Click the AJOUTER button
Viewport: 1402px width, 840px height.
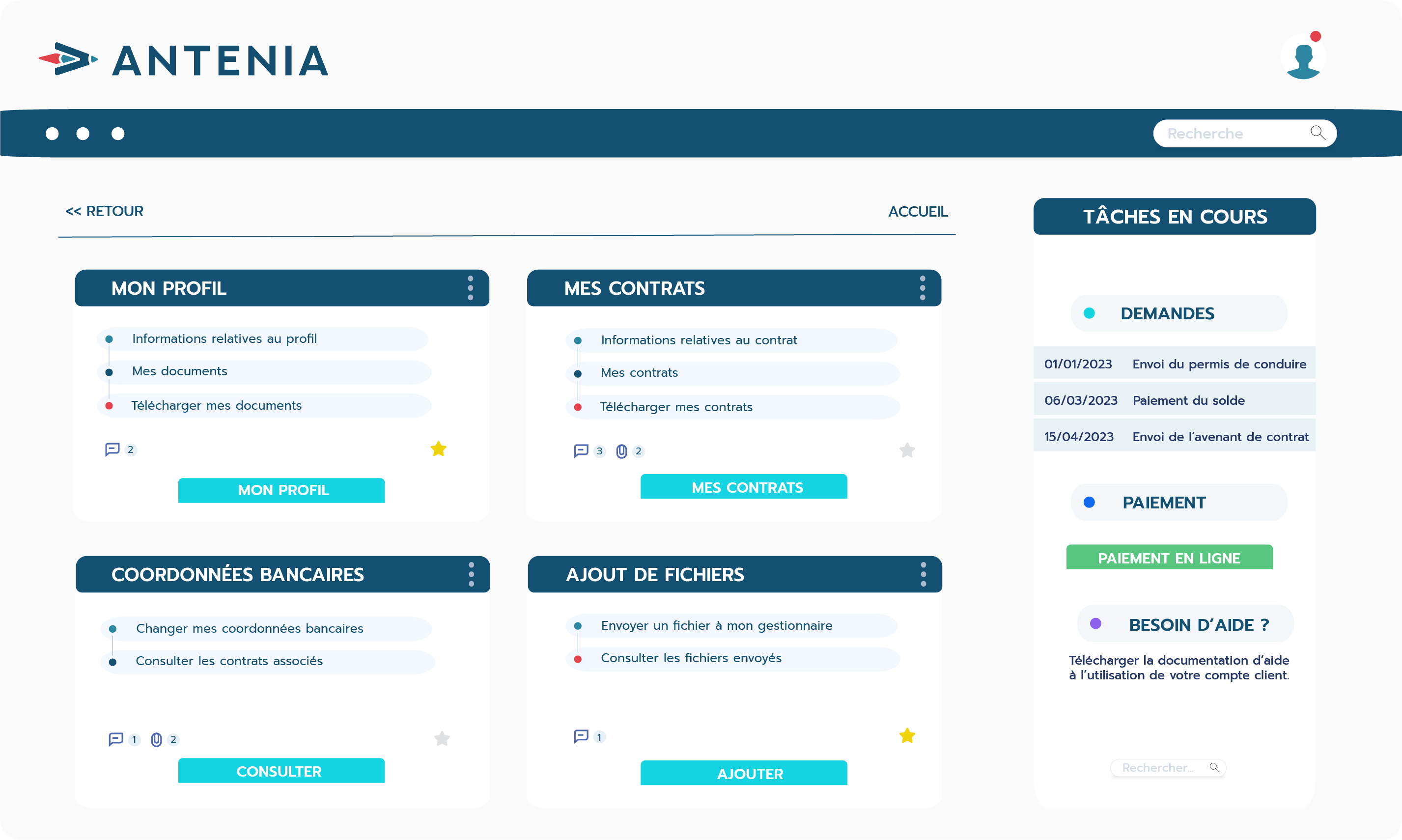(x=744, y=773)
